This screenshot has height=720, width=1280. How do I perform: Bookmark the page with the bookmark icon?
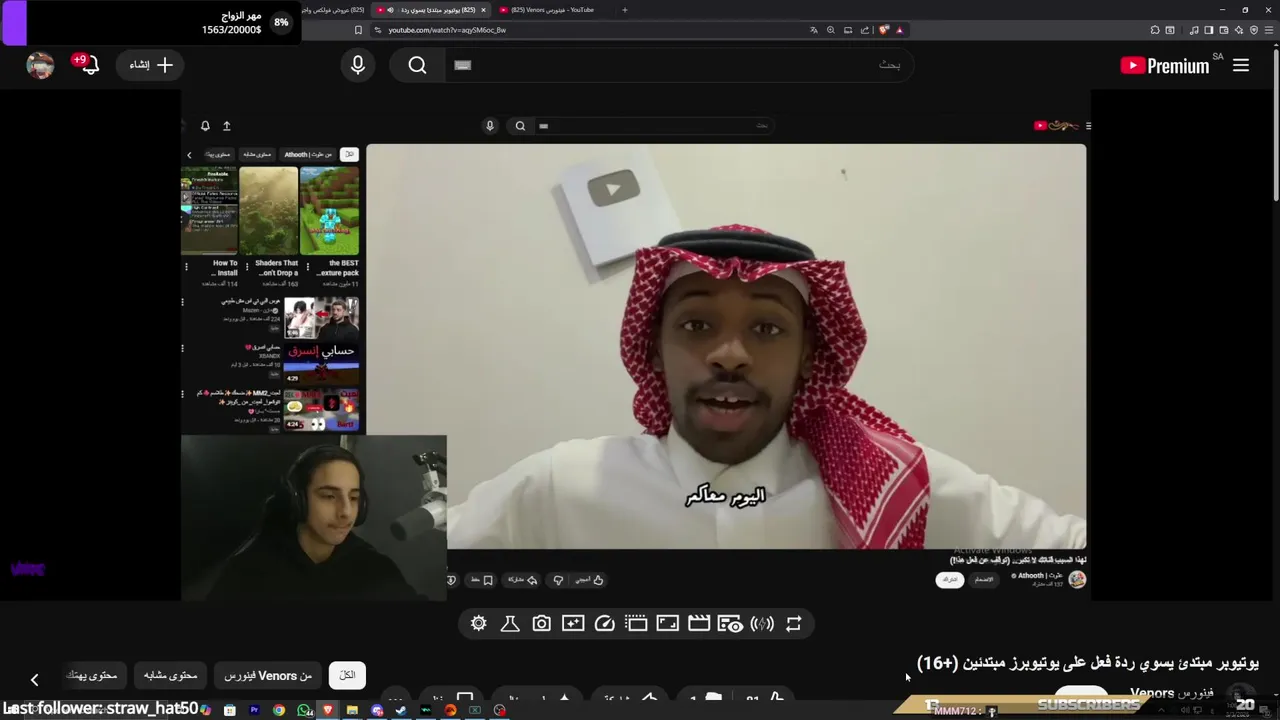(x=358, y=30)
